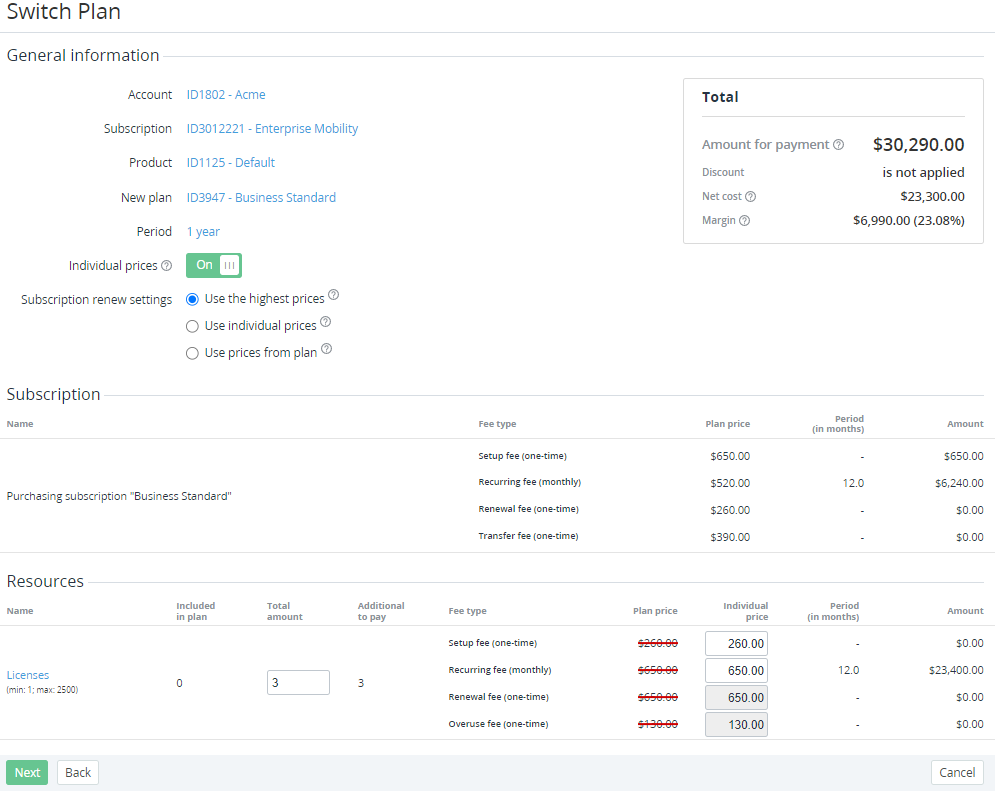Open the Licenses resource link
The height and width of the screenshot is (791, 995).
click(x=28, y=675)
